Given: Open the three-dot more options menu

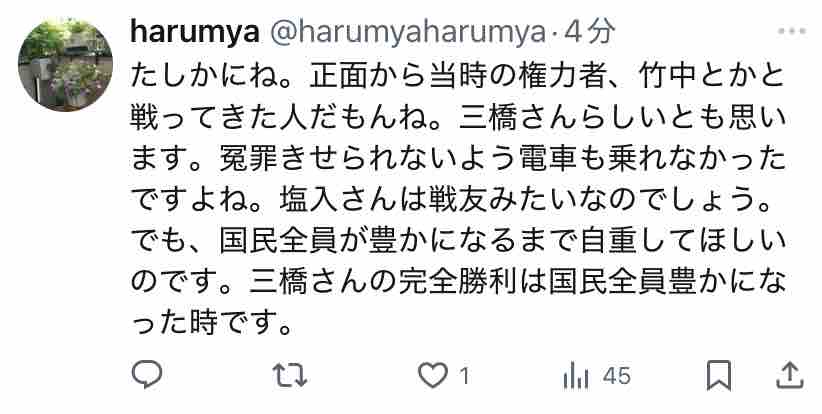Looking at the screenshot, I should [792, 31].
